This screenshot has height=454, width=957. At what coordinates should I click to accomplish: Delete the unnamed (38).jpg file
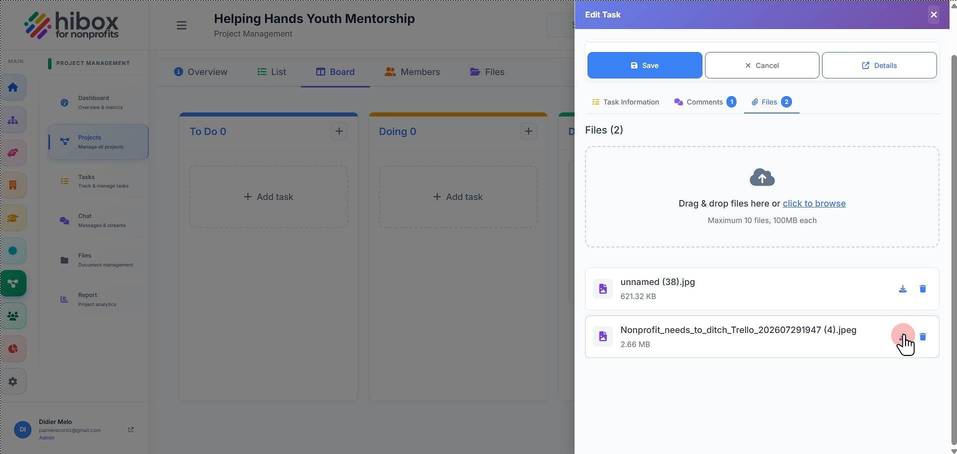pyautogui.click(x=923, y=289)
